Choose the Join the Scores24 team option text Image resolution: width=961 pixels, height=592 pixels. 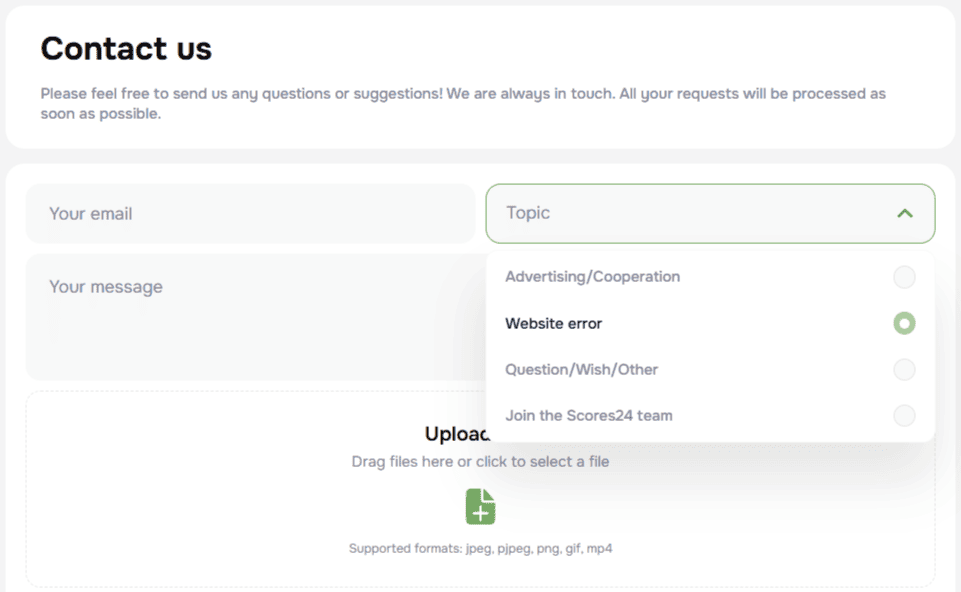pos(588,416)
